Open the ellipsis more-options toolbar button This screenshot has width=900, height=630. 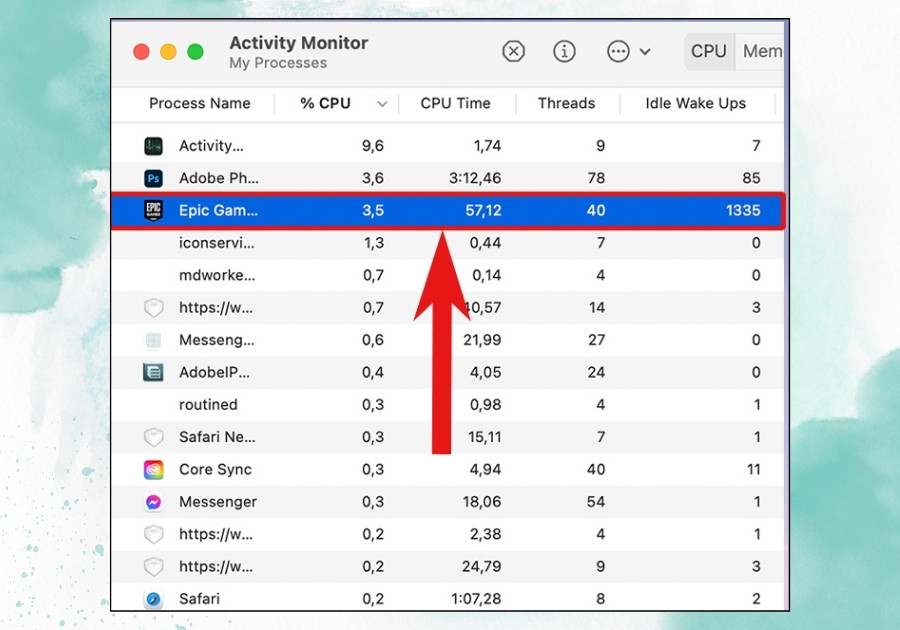[618, 51]
